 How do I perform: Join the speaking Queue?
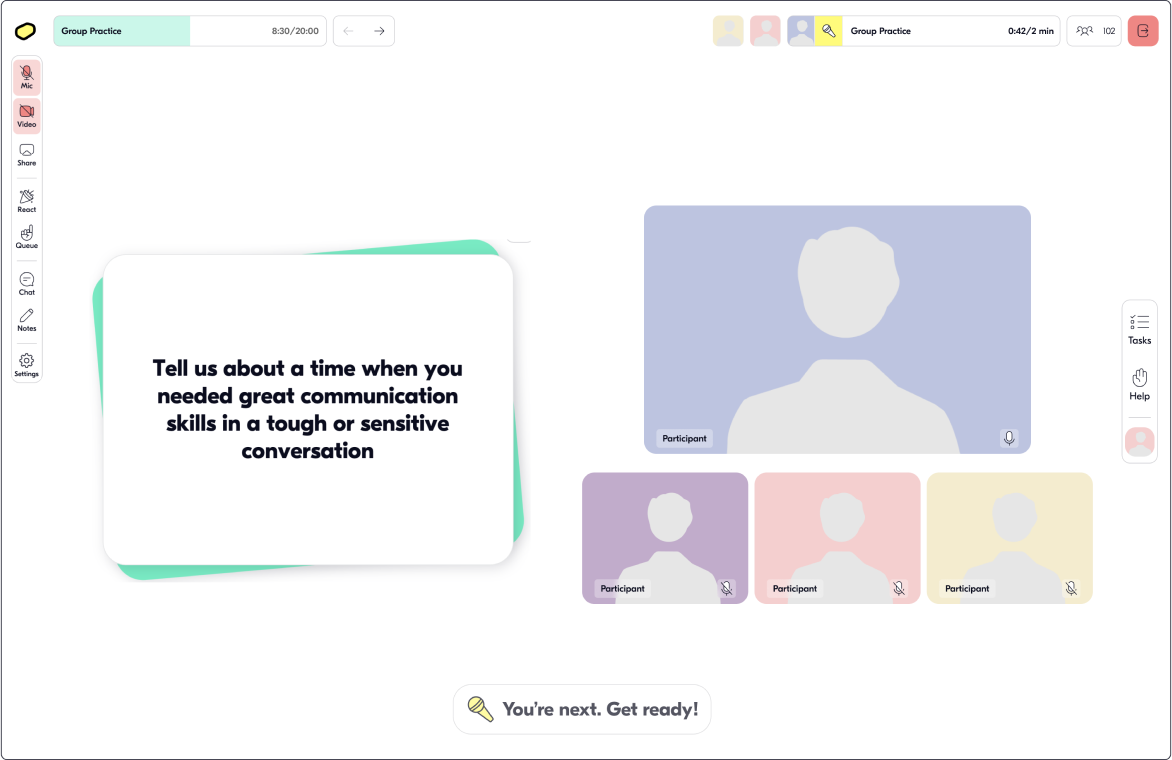pos(27,237)
